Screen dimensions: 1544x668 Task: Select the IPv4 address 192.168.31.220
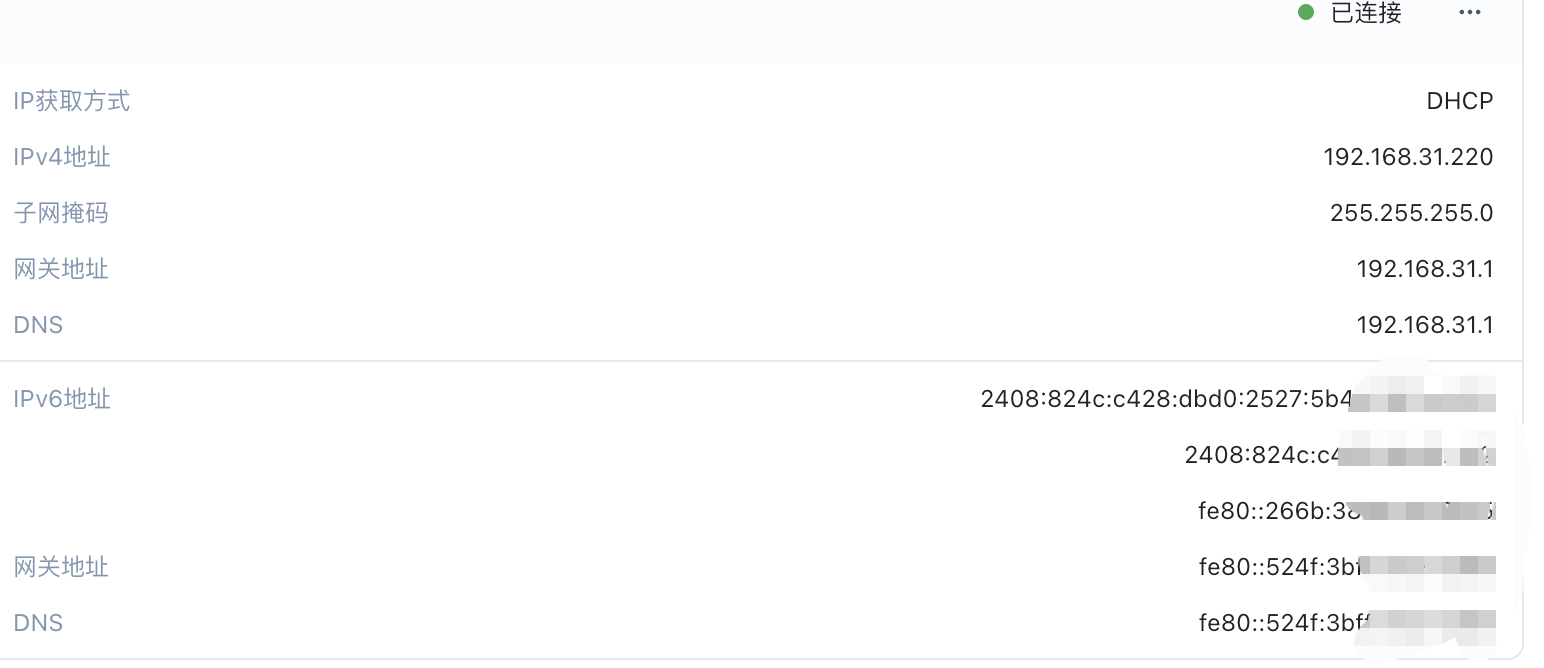pos(1407,157)
